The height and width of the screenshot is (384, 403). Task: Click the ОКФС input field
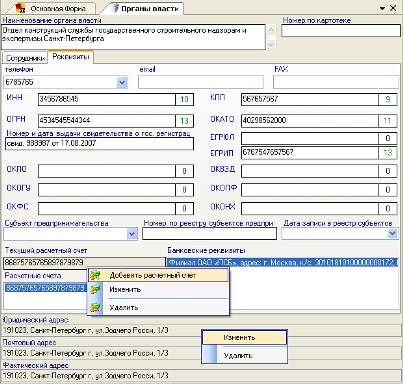[x=107, y=209]
